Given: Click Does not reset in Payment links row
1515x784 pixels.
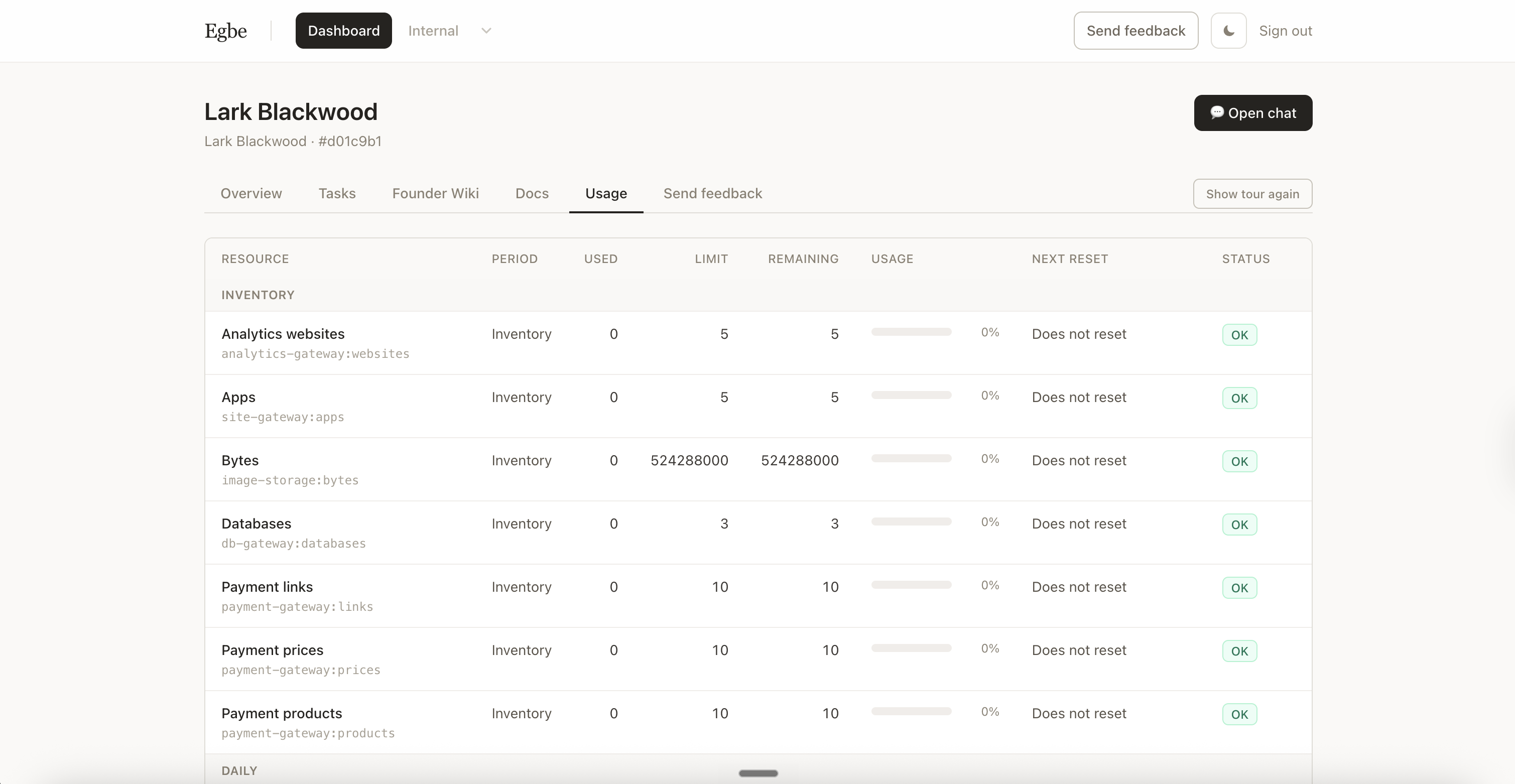Looking at the screenshot, I should pos(1079,587).
